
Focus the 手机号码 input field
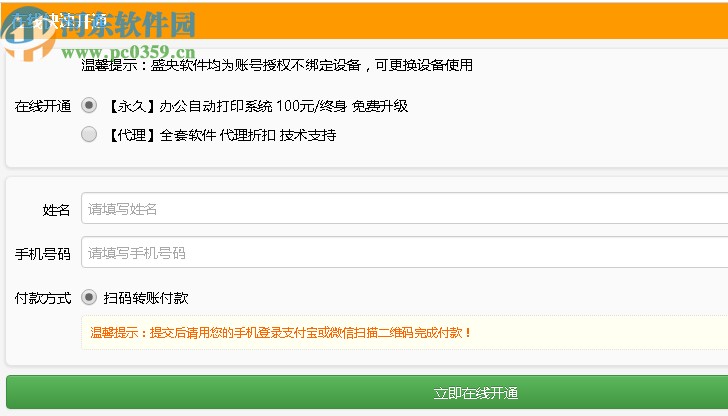point(404,253)
